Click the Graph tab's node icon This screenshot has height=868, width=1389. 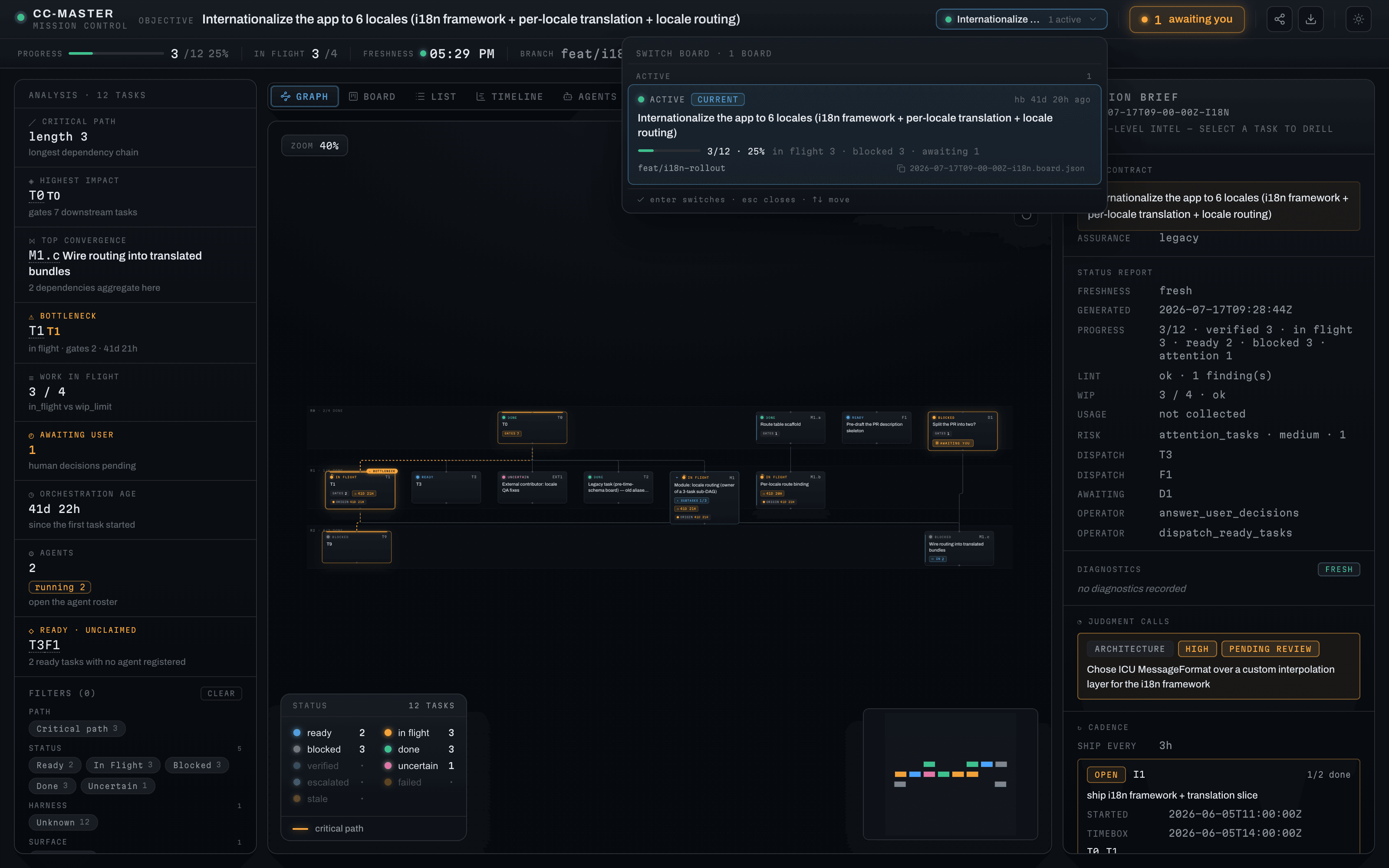click(285, 96)
